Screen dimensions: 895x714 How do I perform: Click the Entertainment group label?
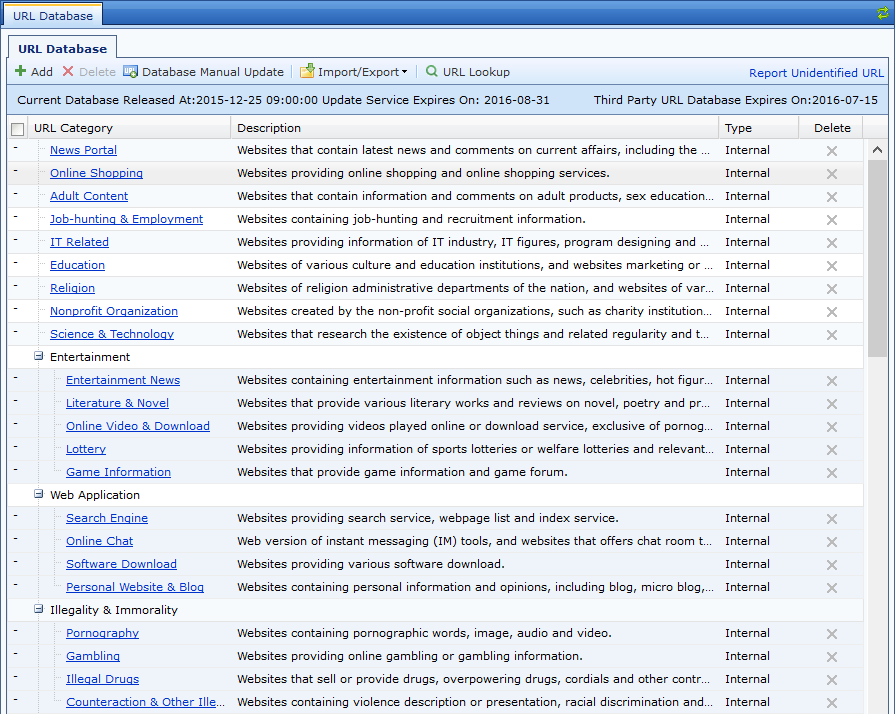click(x=90, y=357)
